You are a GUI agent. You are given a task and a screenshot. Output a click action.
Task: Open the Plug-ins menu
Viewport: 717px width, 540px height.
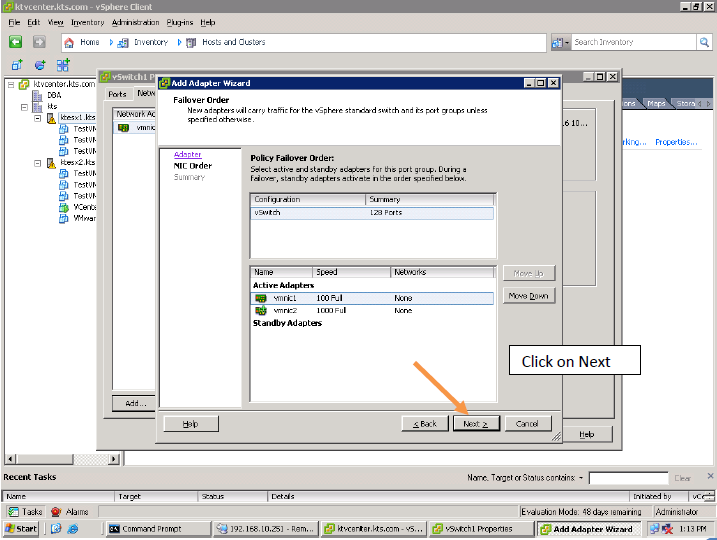click(180, 22)
